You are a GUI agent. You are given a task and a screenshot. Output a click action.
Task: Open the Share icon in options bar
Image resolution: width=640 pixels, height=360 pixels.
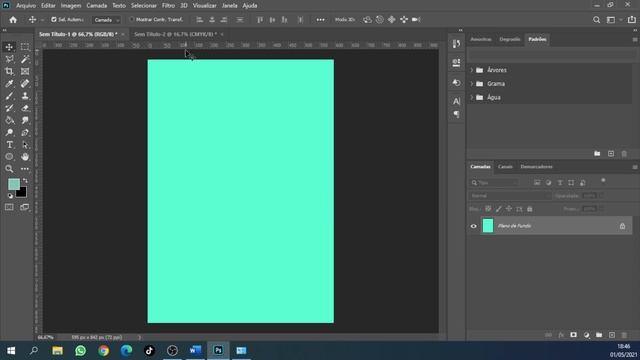click(x=631, y=20)
